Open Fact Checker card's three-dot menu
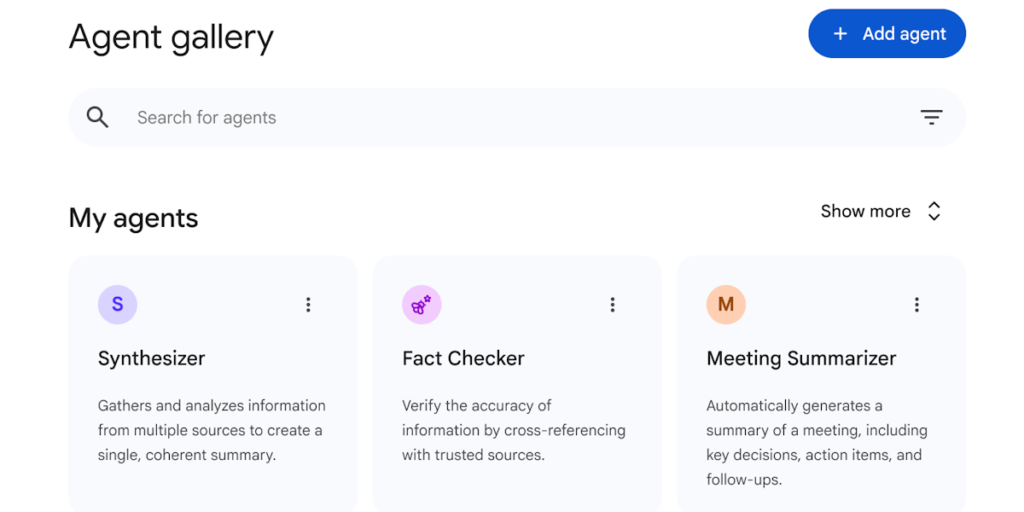Image resolution: width=1024 pixels, height=512 pixels. [x=613, y=304]
